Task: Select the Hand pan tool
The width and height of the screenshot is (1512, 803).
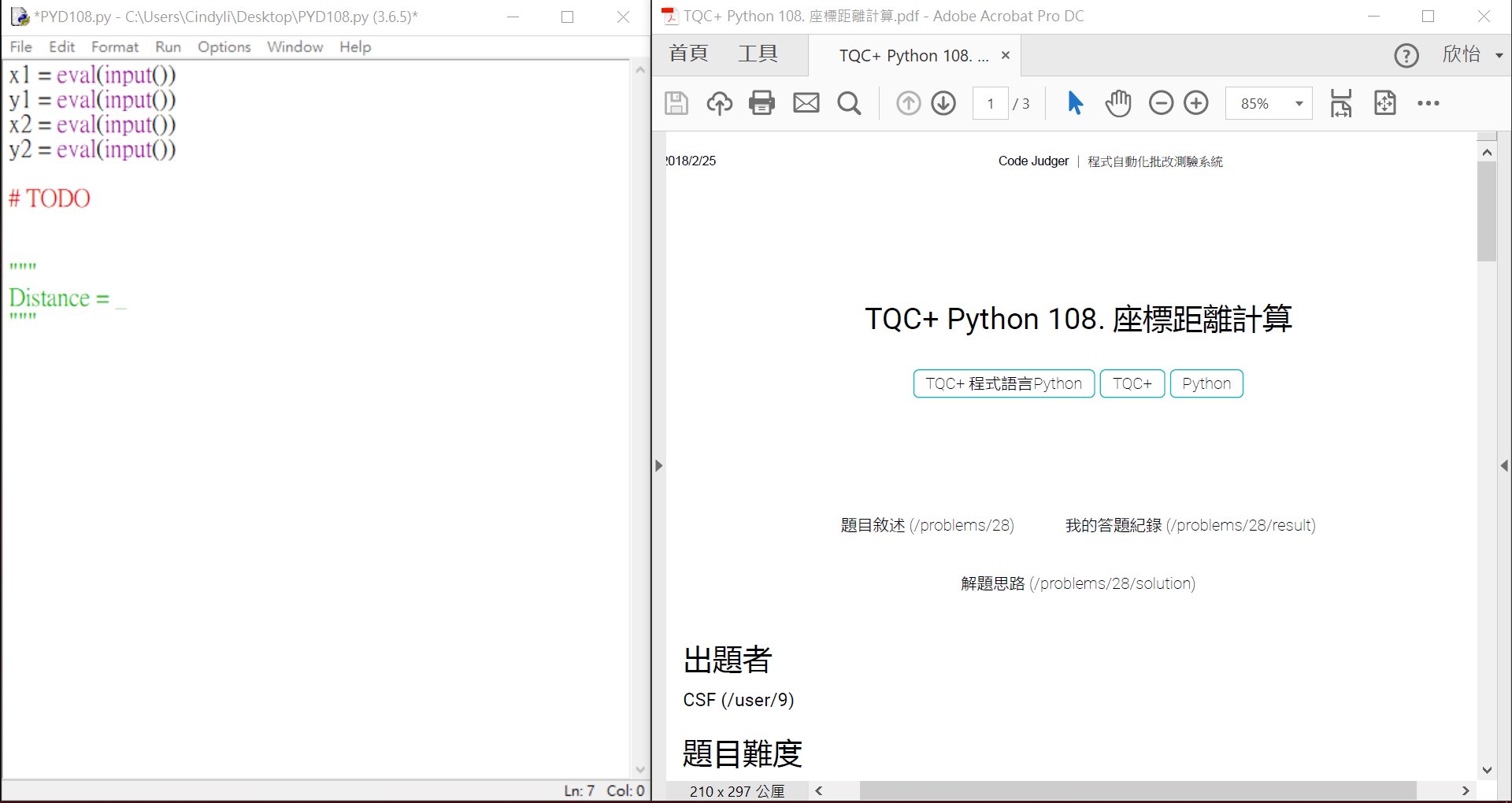Action: [1118, 103]
